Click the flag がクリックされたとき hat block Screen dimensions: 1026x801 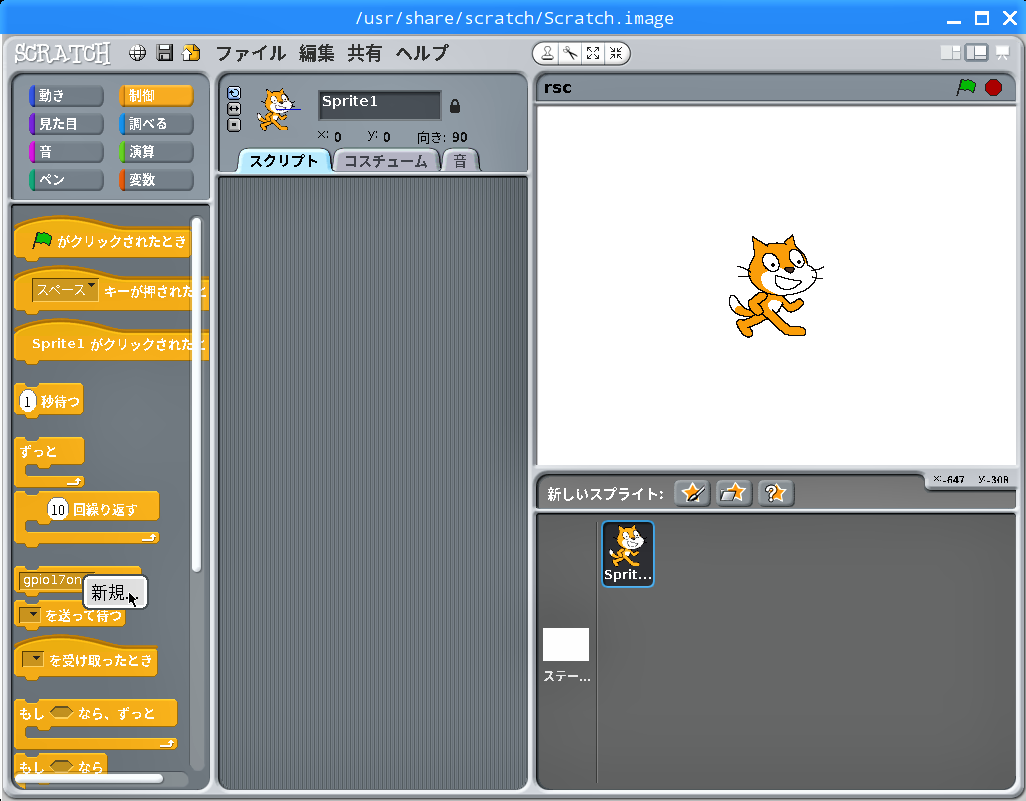[x=102, y=239]
